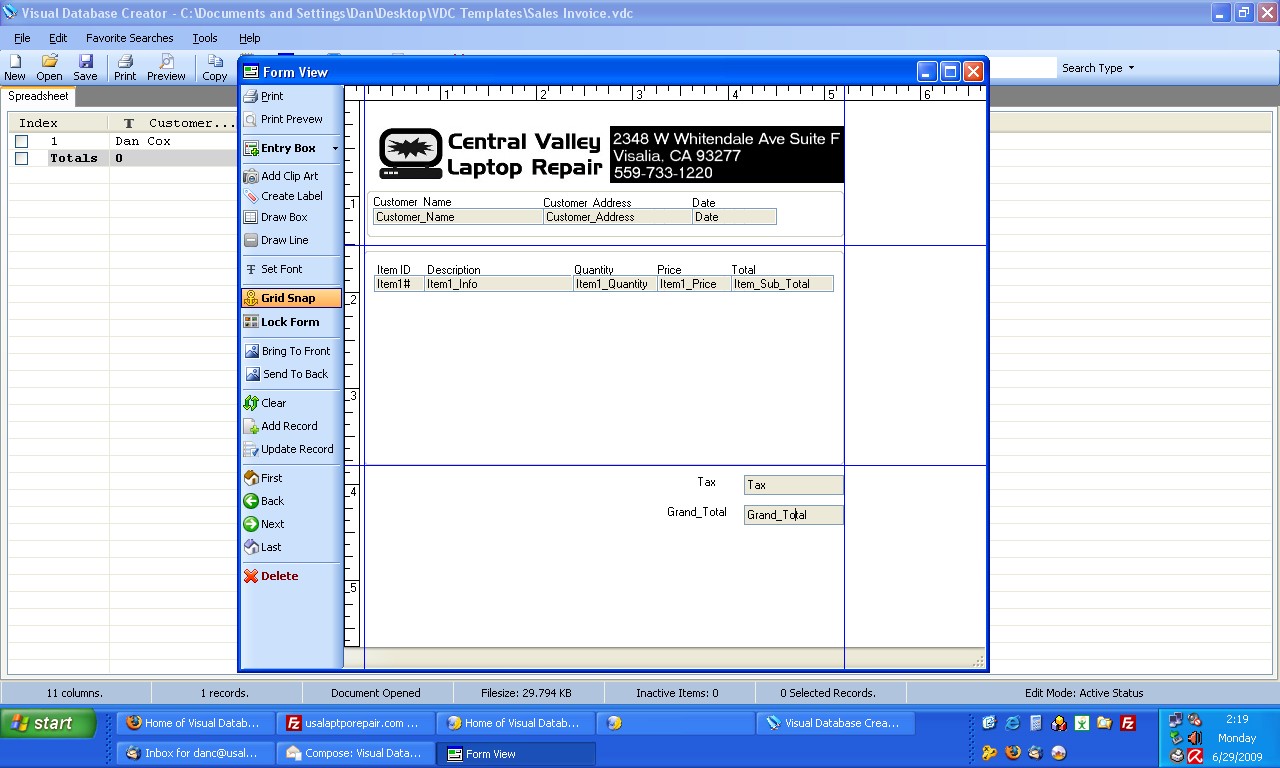
Task: Click the Dan Cox cell in spreadsheet
Action: 143,142
